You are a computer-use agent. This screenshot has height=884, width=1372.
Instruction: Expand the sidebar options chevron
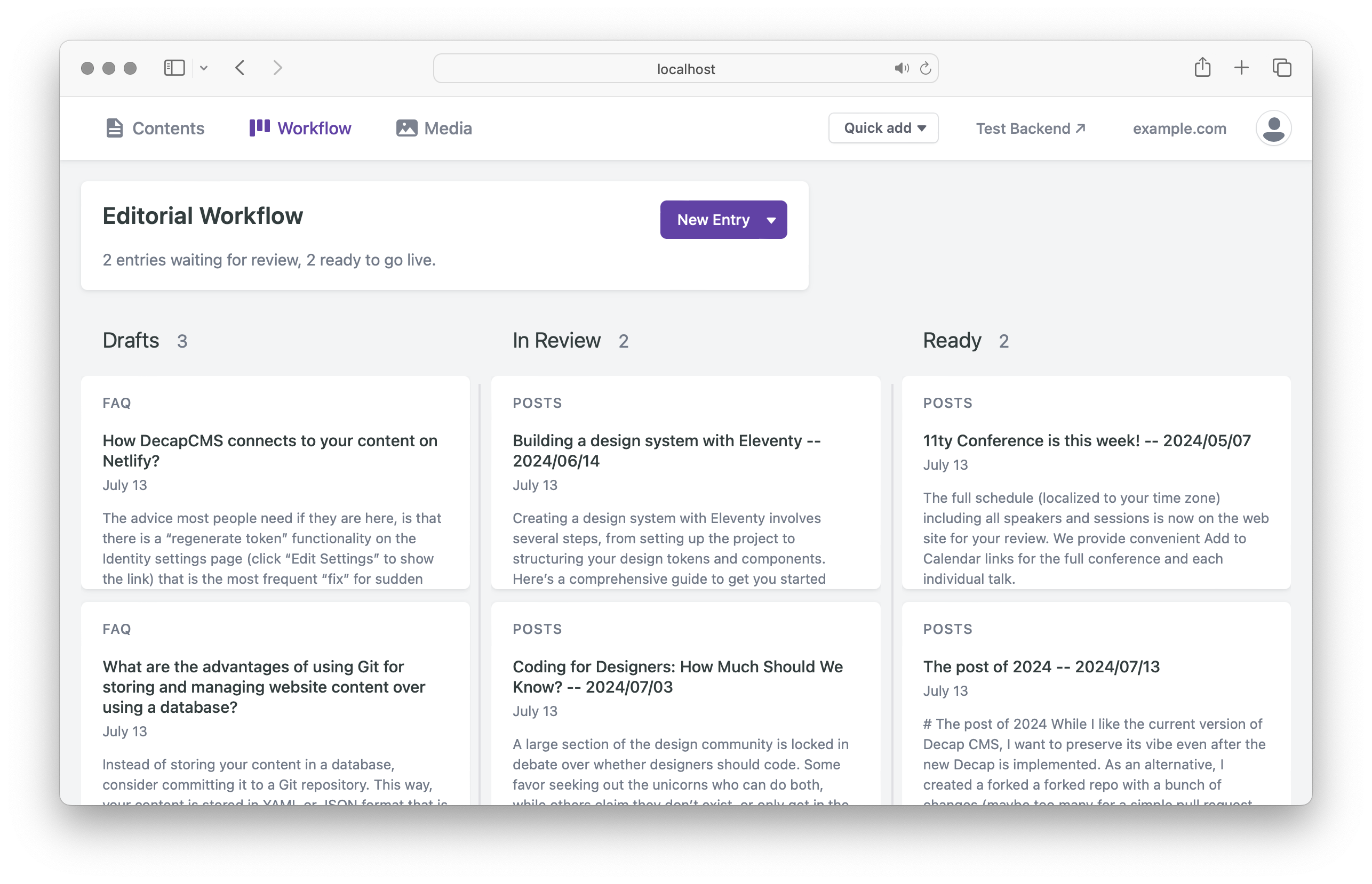(203, 68)
